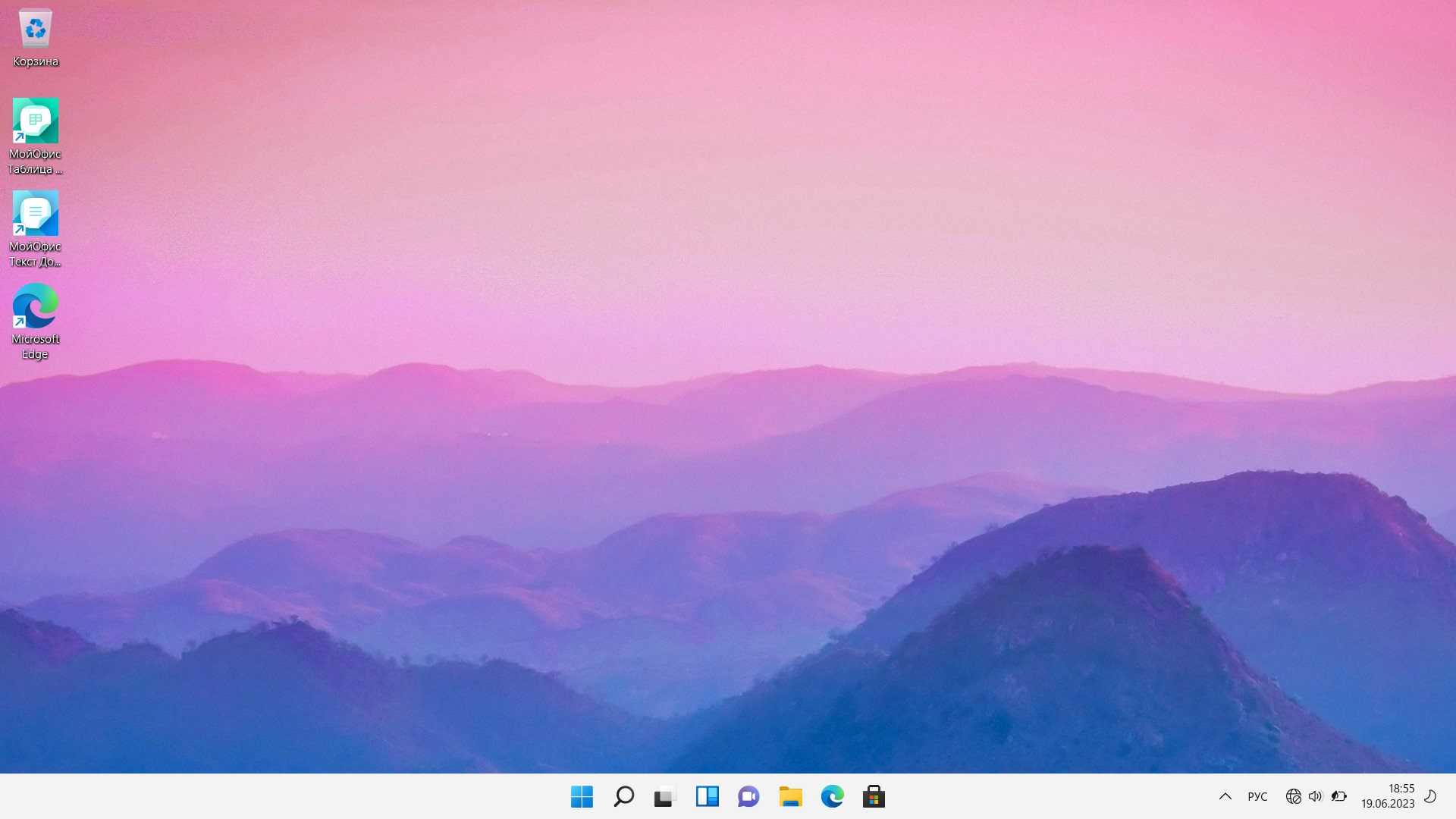The height and width of the screenshot is (819, 1456).
Task: Open calendar via the 18:55 clock
Action: (x=1388, y=796)
